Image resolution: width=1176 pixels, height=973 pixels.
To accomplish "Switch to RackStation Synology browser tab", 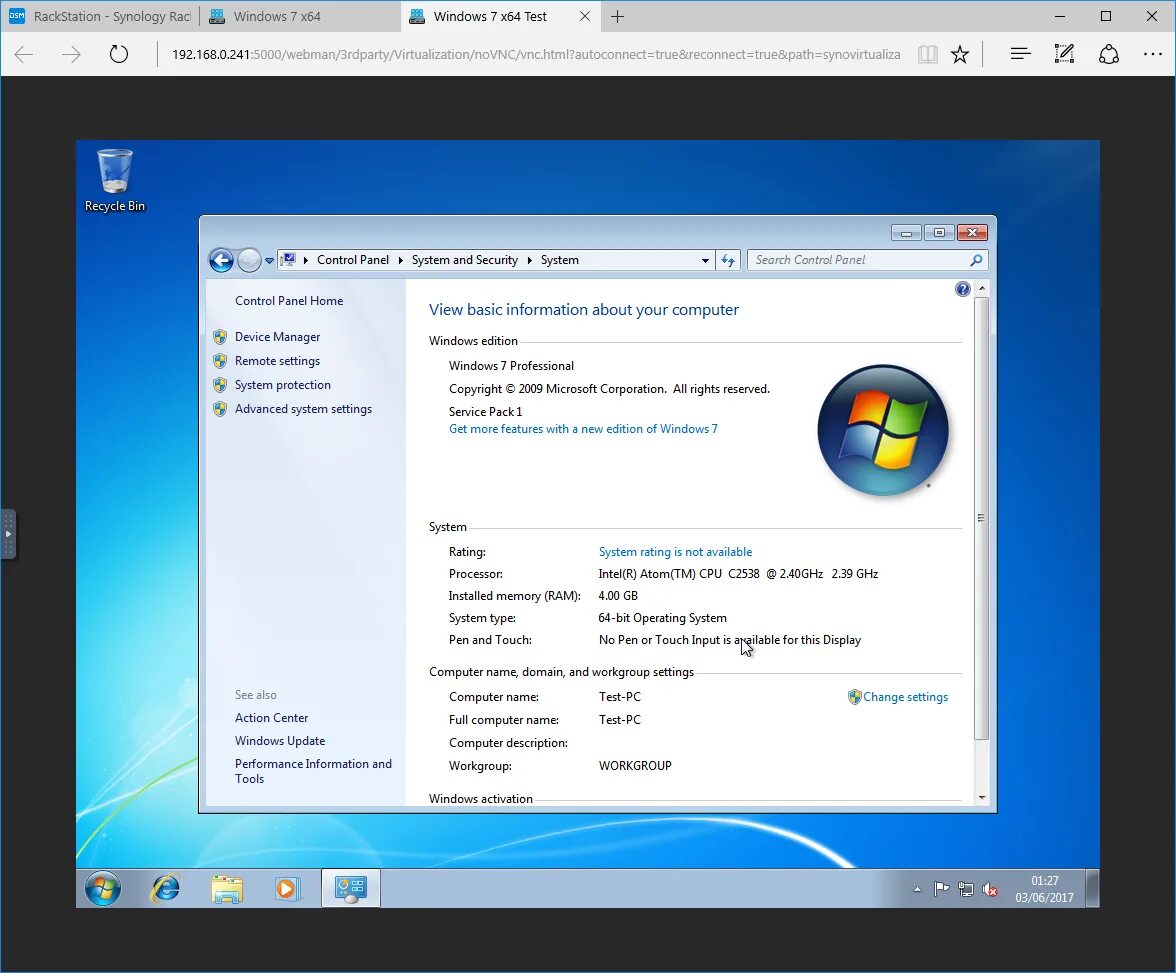I will (x=100, y=17).
